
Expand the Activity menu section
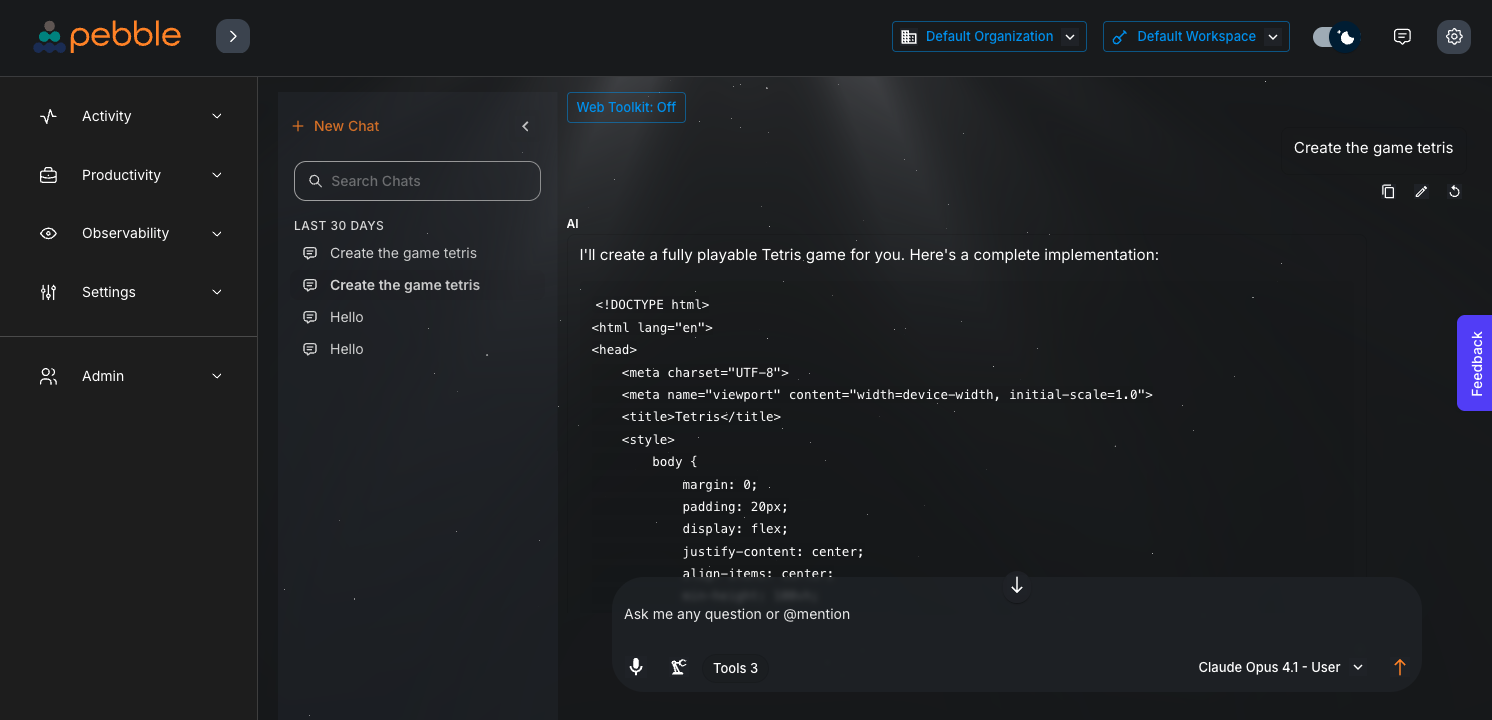(x=130, y=116)
